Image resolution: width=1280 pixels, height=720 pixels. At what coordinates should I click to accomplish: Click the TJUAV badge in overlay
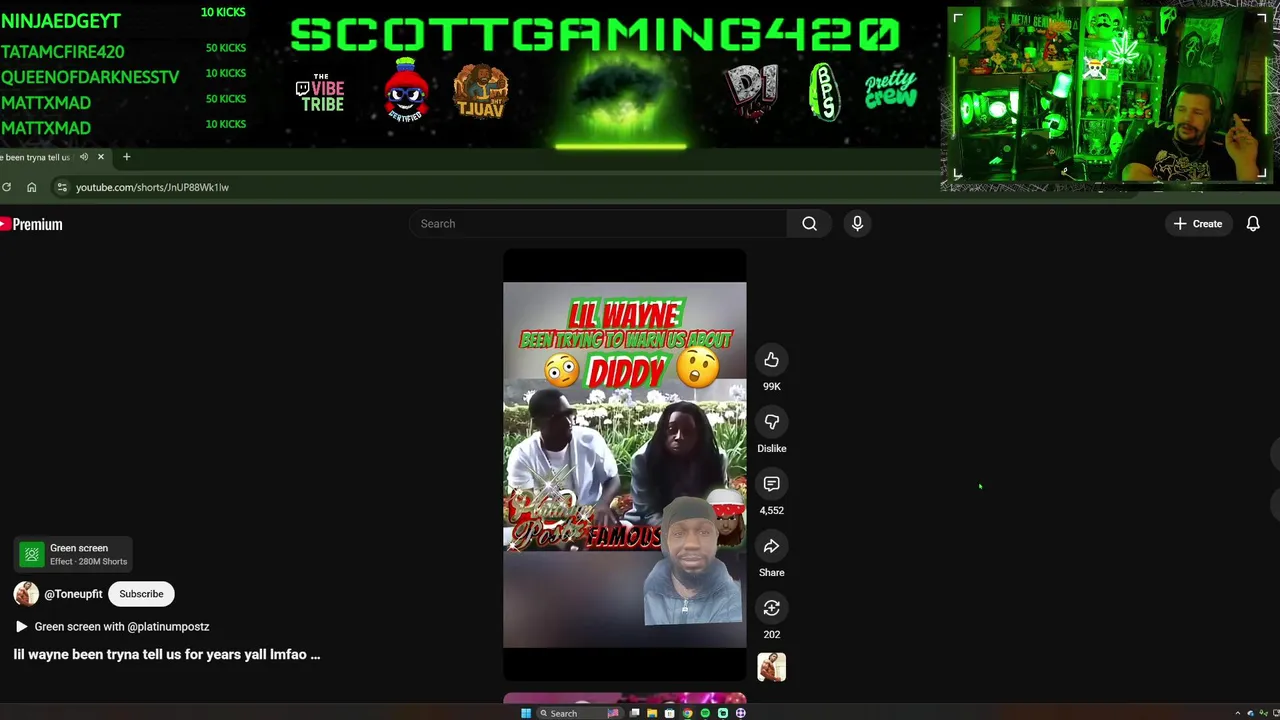coord(480,92)
